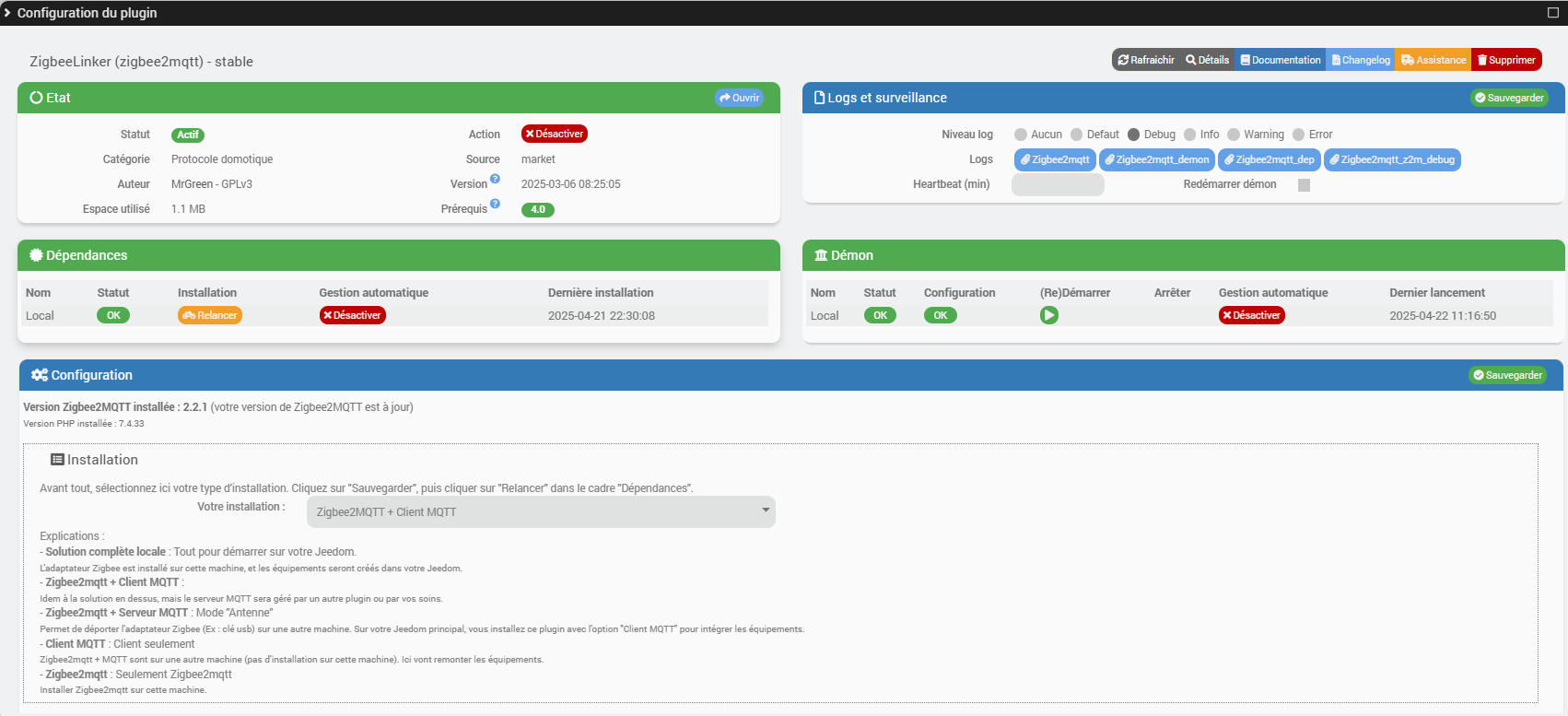This screenshot has width=1568, height=716.
Task: Select the Defaut log level
Action: (x=1076, y=135)
